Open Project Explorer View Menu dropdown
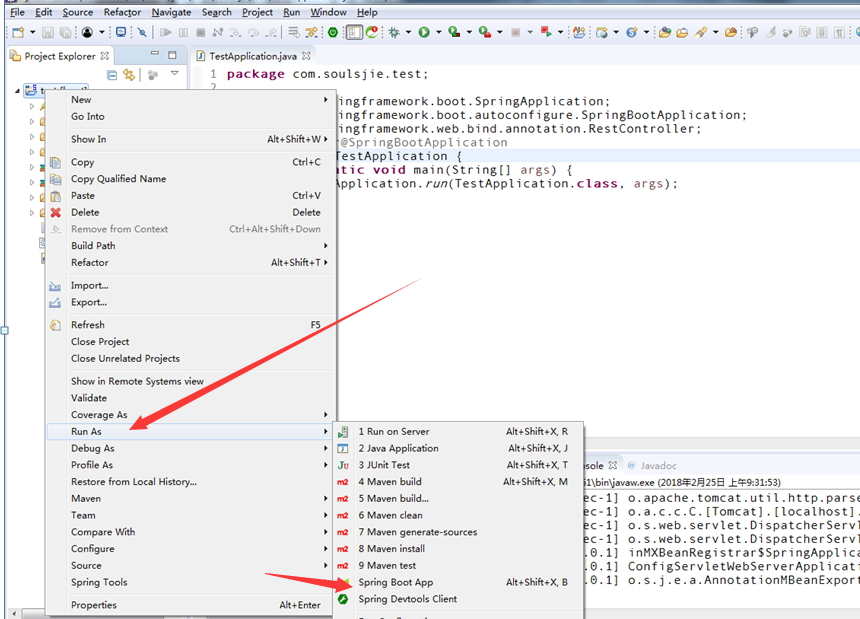 point(174,74)
